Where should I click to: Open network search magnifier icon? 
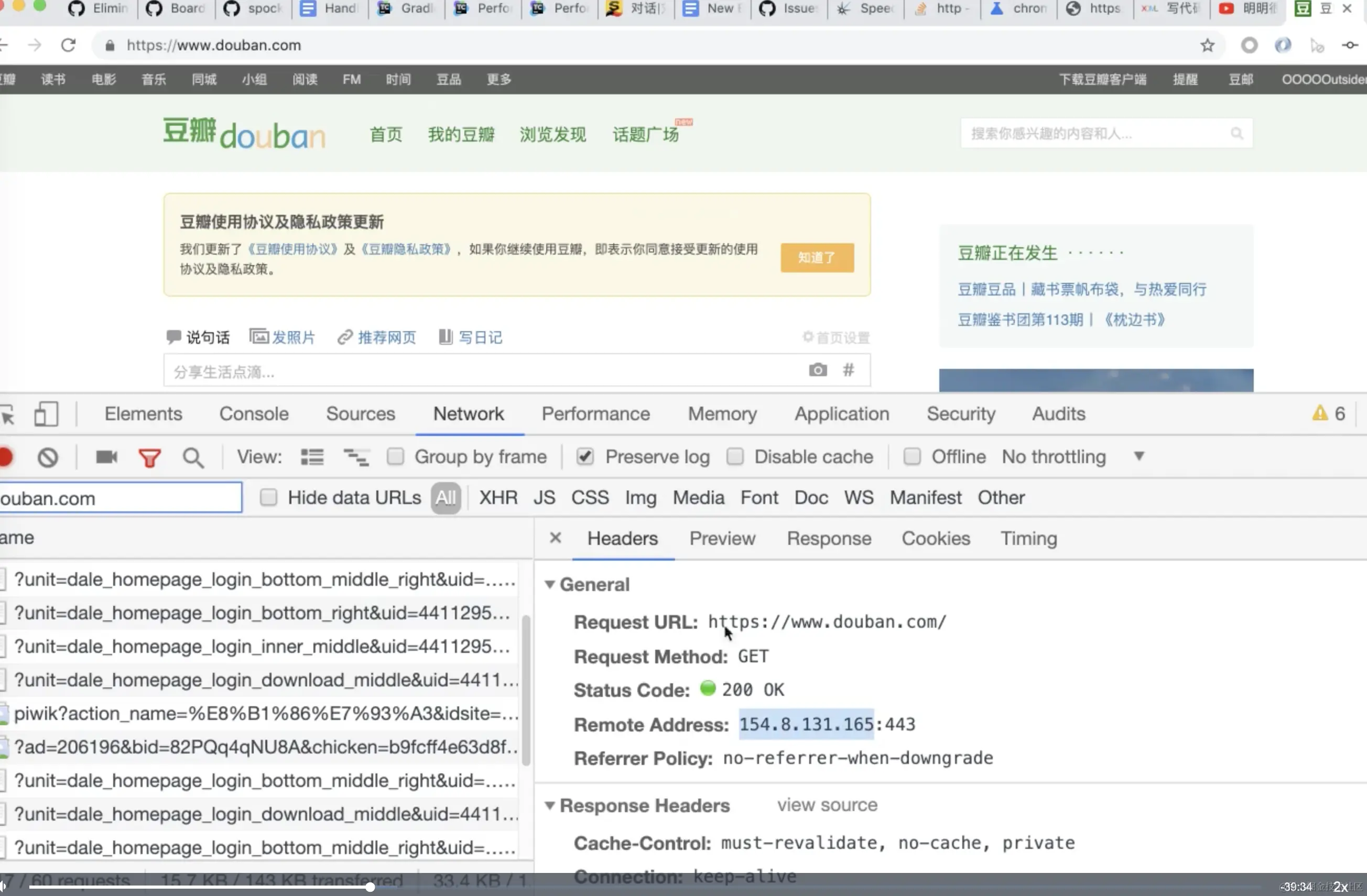point(193,457)
